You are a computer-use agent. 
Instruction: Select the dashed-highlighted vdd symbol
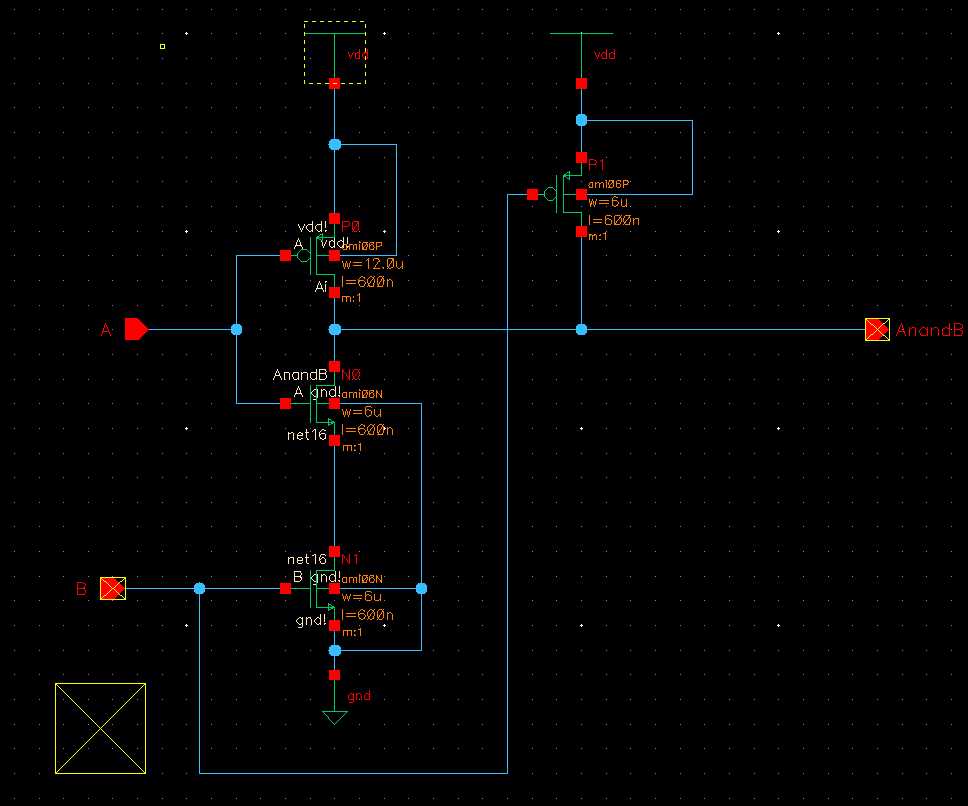tap(335, 52)
